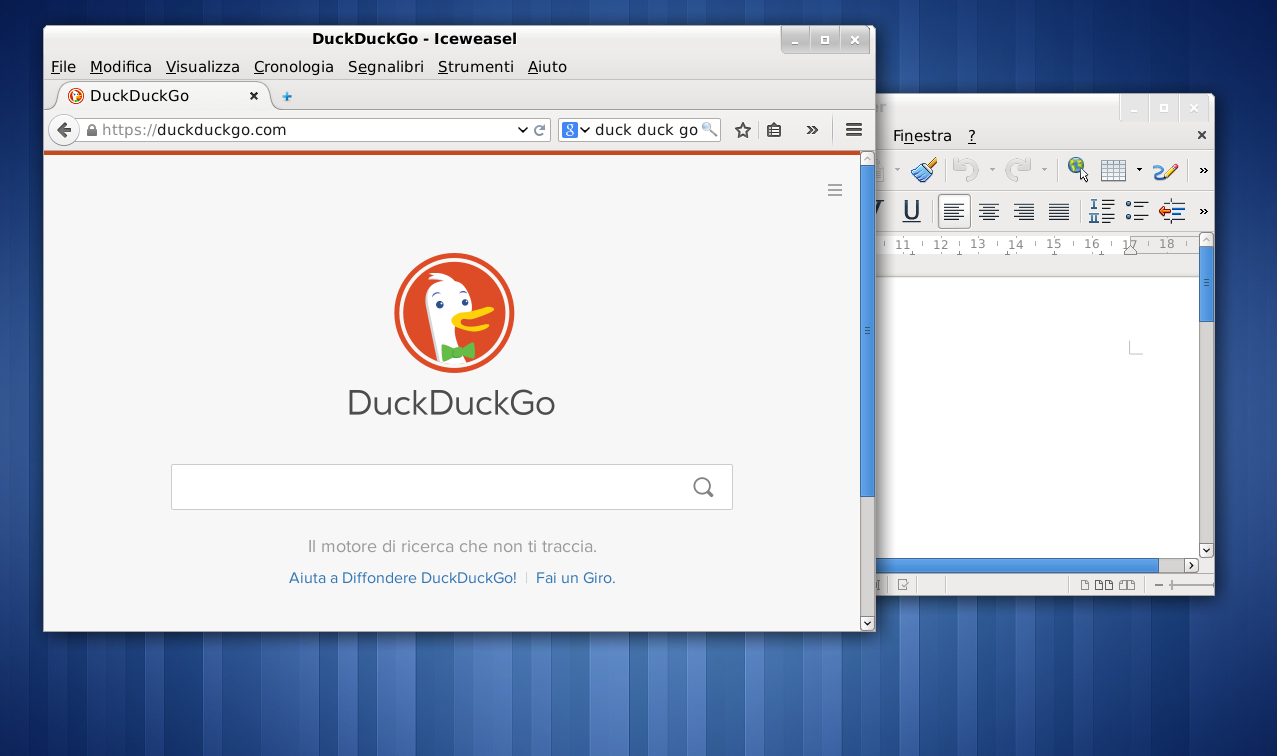Select book view icon in Writer status bar
Image resolution: width=1277 pixels, height=756 pixels.
pyautogui.click(x=1127, y=585)
